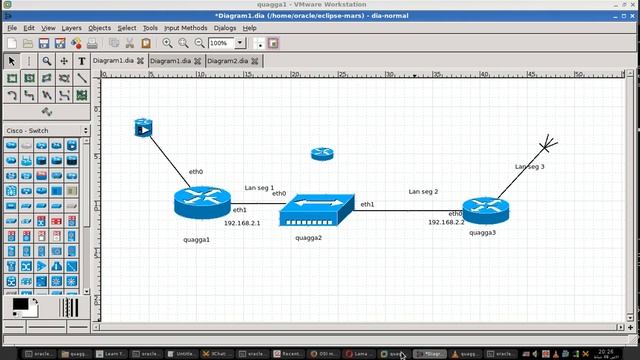
Task: Open the Select menu
Action: (x=127, y=28)
